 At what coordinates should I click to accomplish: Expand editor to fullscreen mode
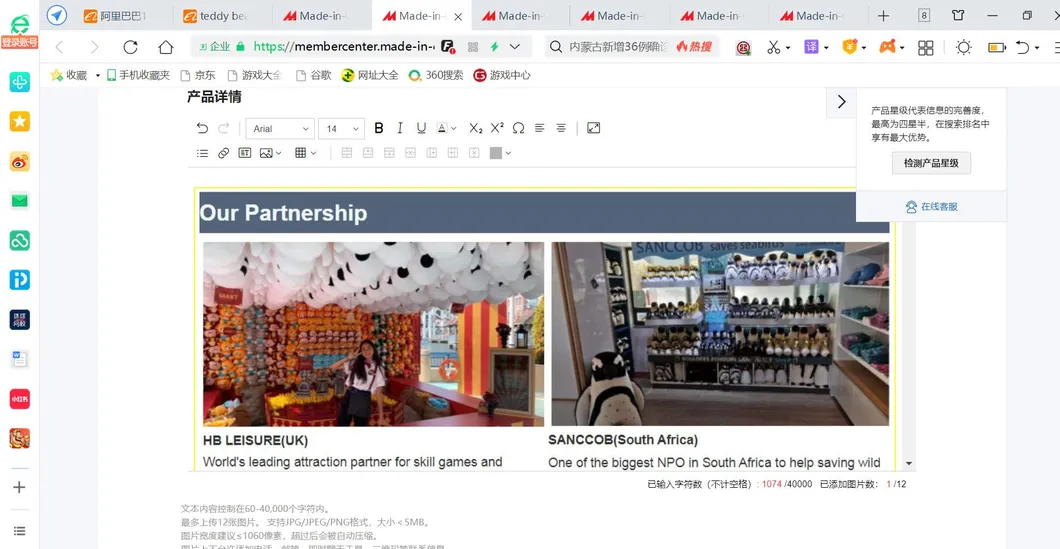(594, 128)
